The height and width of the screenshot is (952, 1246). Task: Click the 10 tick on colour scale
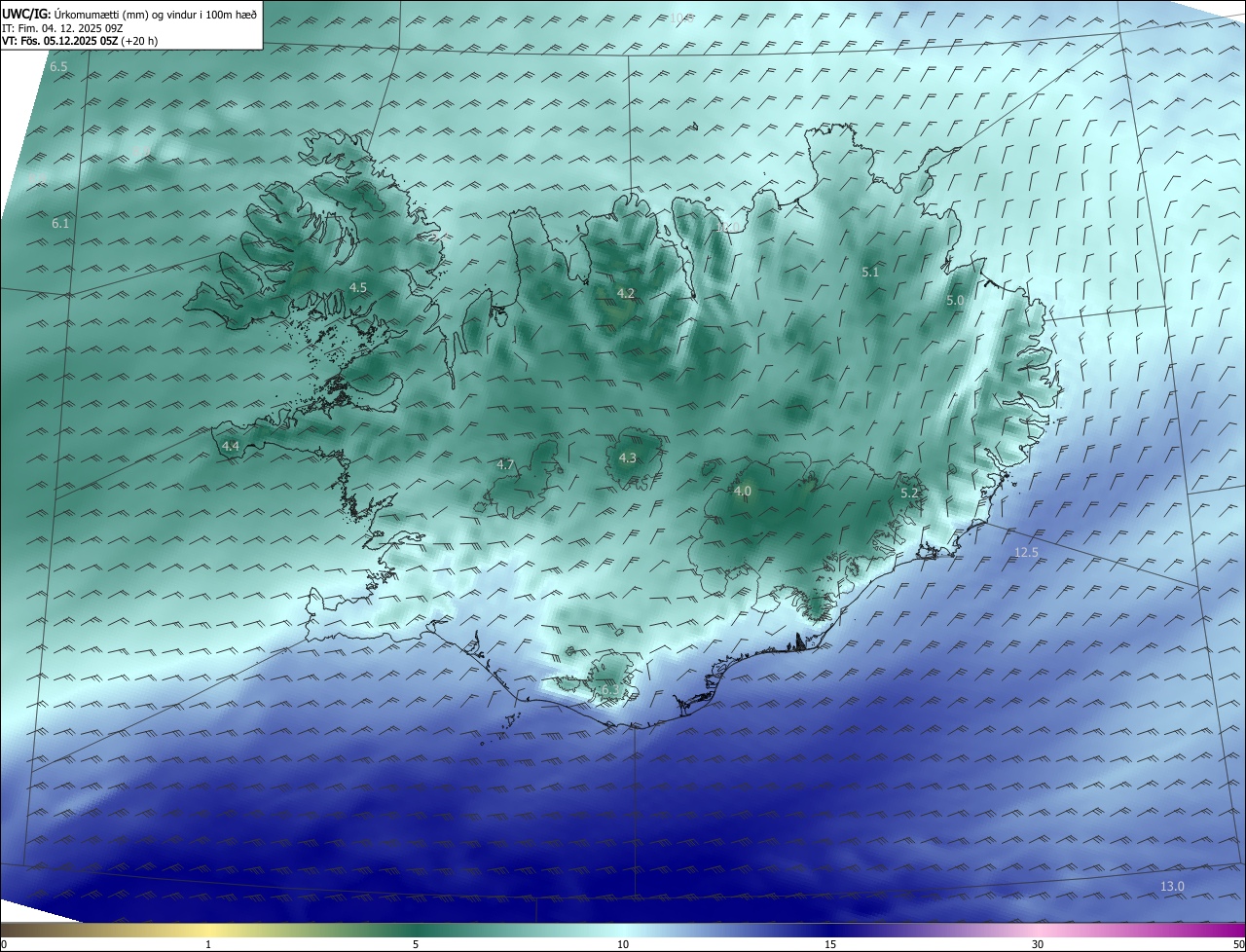point(623,944)
